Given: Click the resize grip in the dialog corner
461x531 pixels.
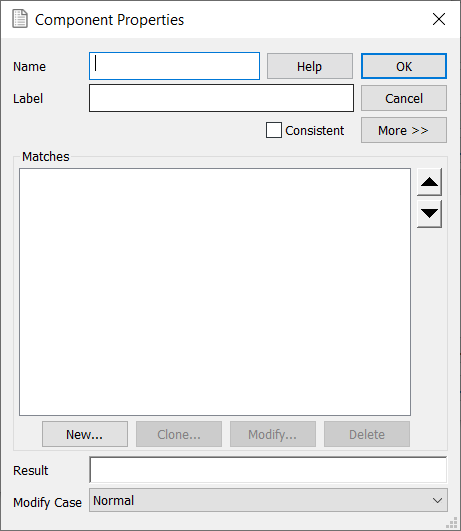Looking at the screenshot, I should (x=452, y=523).
